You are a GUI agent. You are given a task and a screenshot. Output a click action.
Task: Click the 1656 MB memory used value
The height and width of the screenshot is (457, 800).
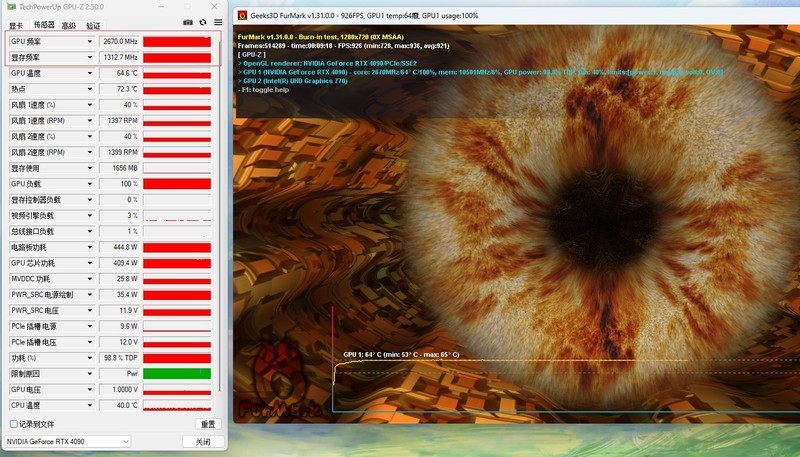point(119,168)
